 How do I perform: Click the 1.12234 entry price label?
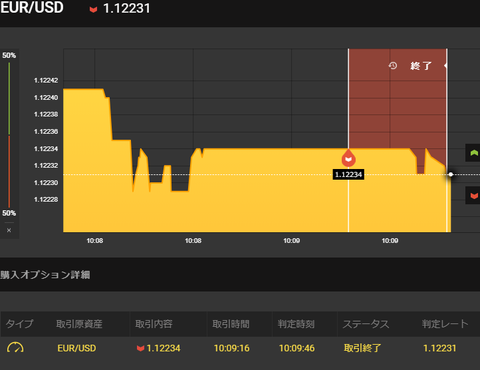(348, 174)
